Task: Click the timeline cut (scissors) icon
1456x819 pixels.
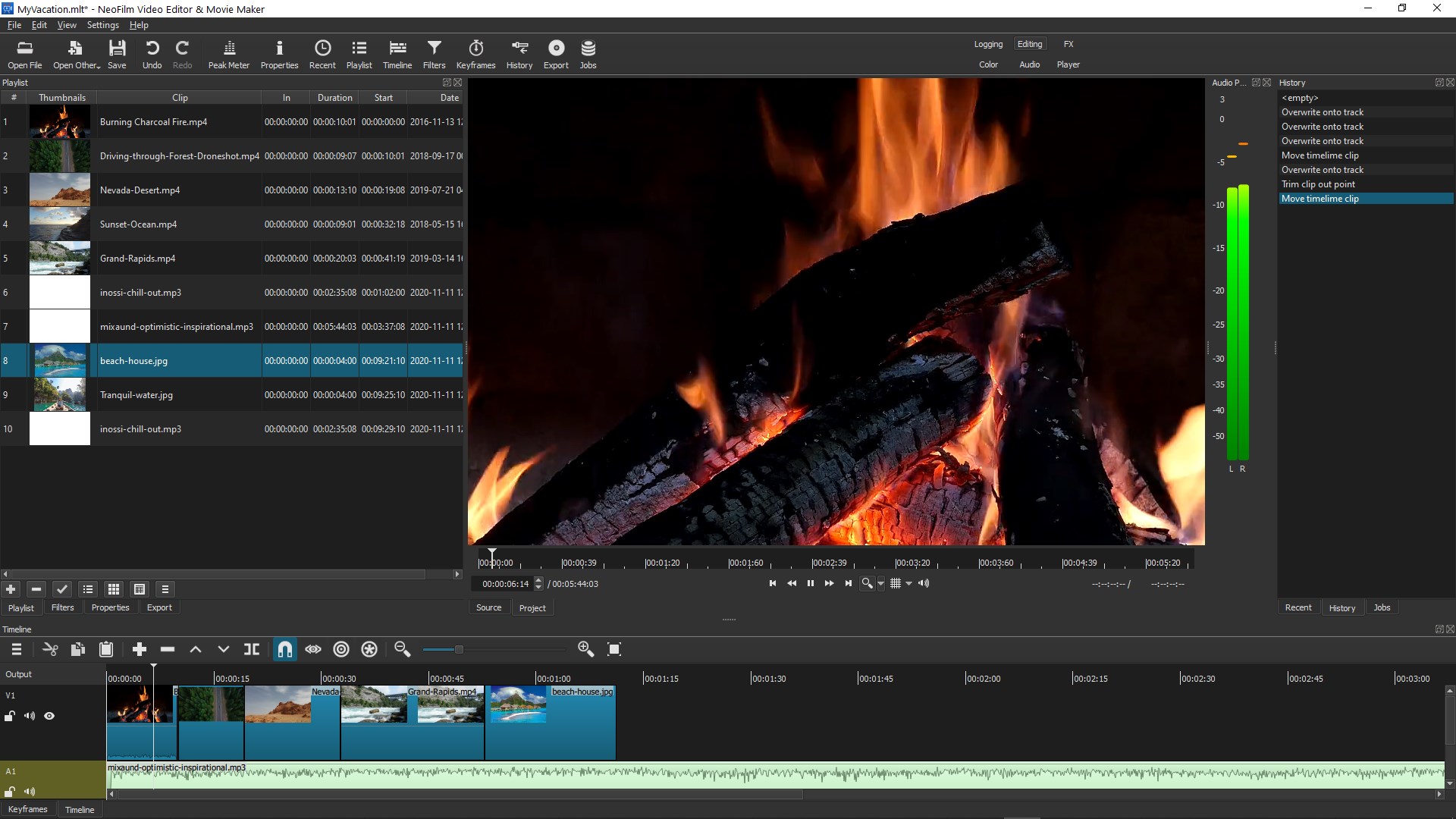Action: (x=50, y=649)
